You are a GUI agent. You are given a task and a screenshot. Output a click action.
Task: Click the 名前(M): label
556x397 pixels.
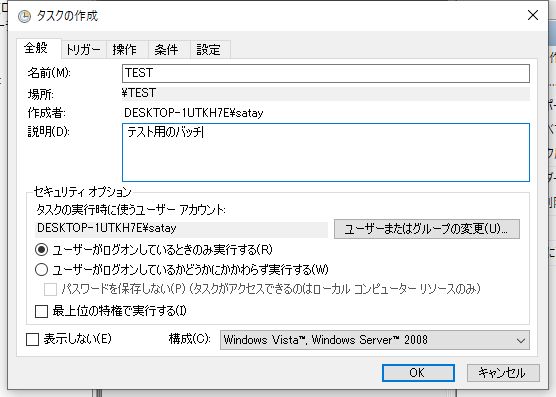coord(49,73)
